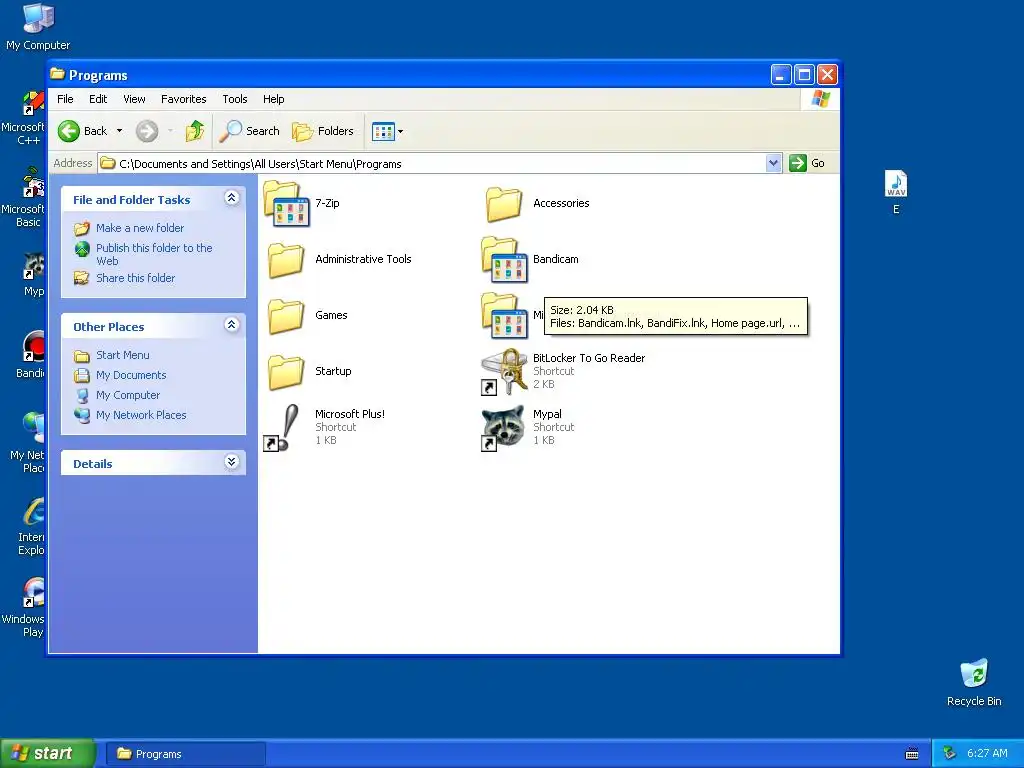Open the 7-Zip folder icon

(286, 204)
